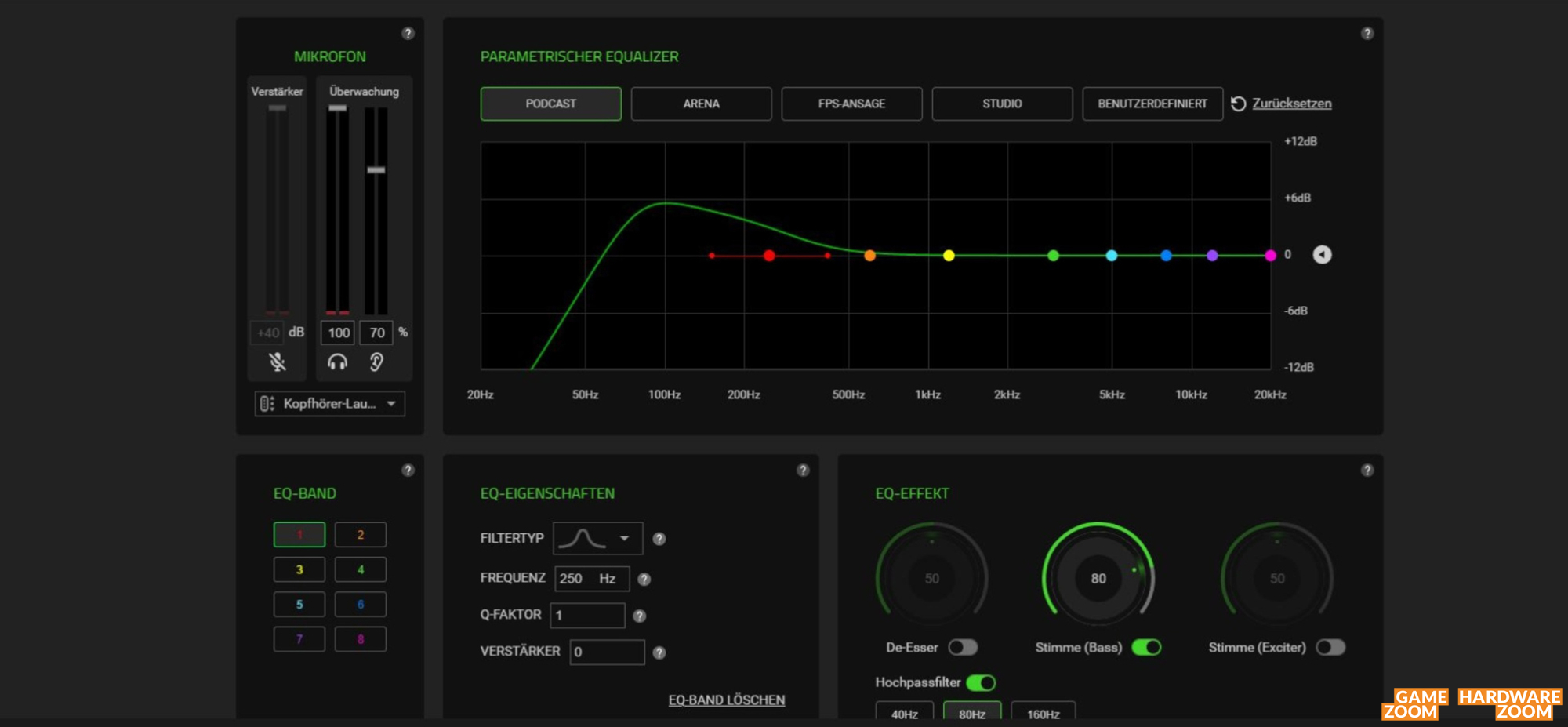Image resolution: width=1568 pixels, height=727 pixels.
Task: Open help for the Mikrofon panel
Action: click(x=408, y=33)
